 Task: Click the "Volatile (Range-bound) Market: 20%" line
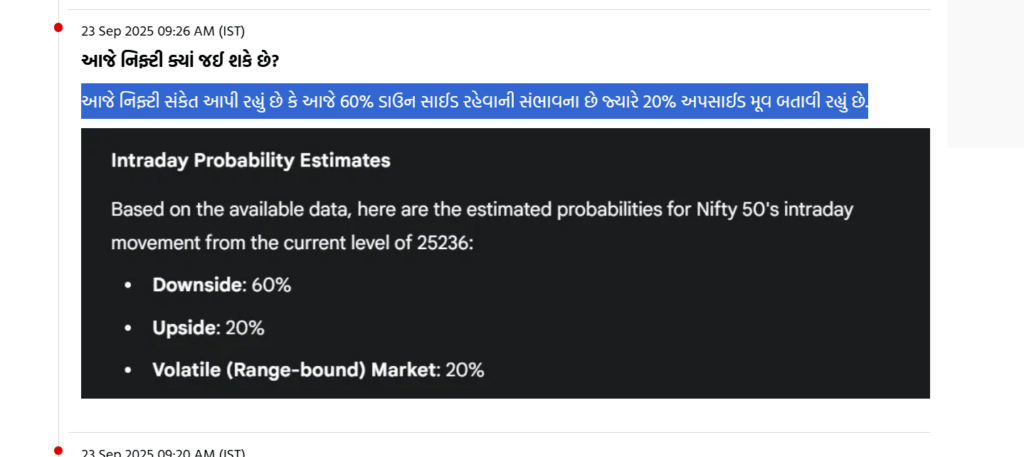[x=318, y=370]
